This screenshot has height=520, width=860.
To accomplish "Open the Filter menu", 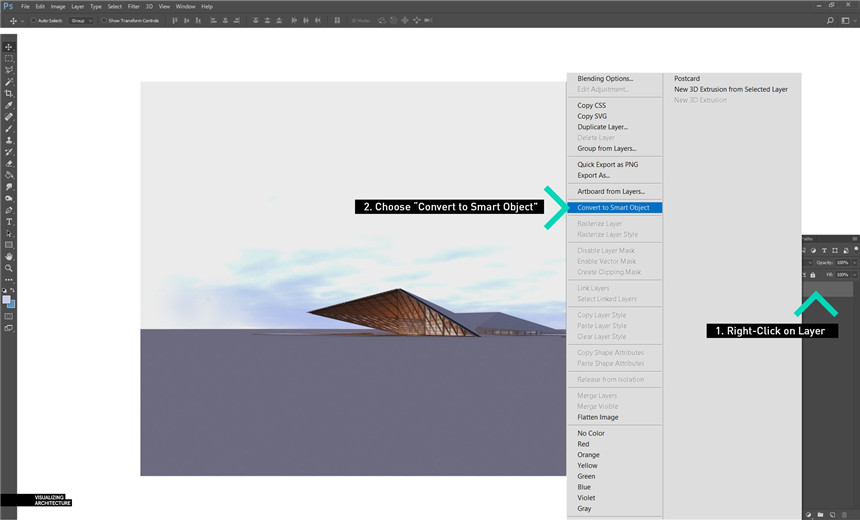I will [133, 6].
